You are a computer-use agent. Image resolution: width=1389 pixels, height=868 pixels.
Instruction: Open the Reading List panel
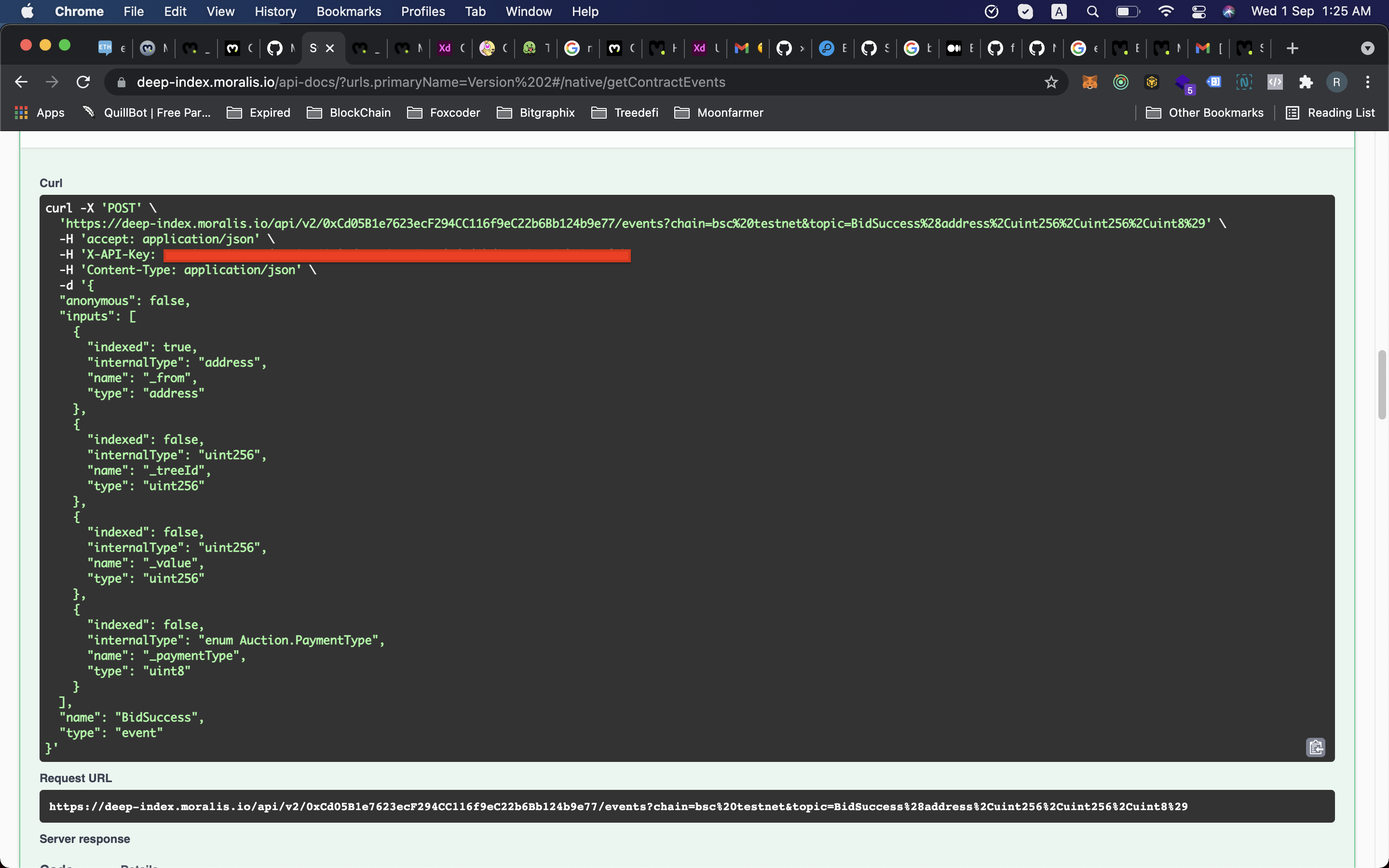coord(1330,112)
